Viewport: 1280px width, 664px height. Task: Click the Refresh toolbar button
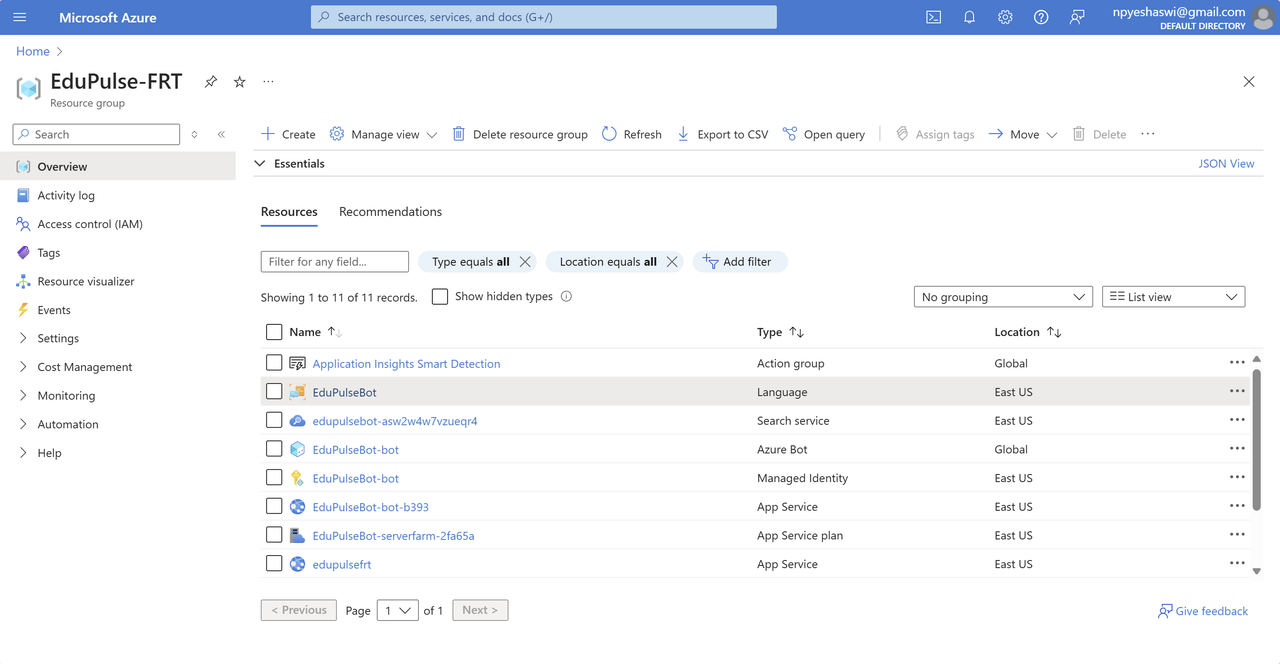point(631,134)
